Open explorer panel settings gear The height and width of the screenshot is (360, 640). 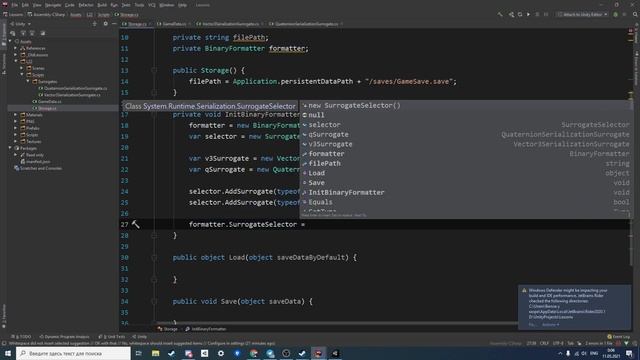pos(105,24)
